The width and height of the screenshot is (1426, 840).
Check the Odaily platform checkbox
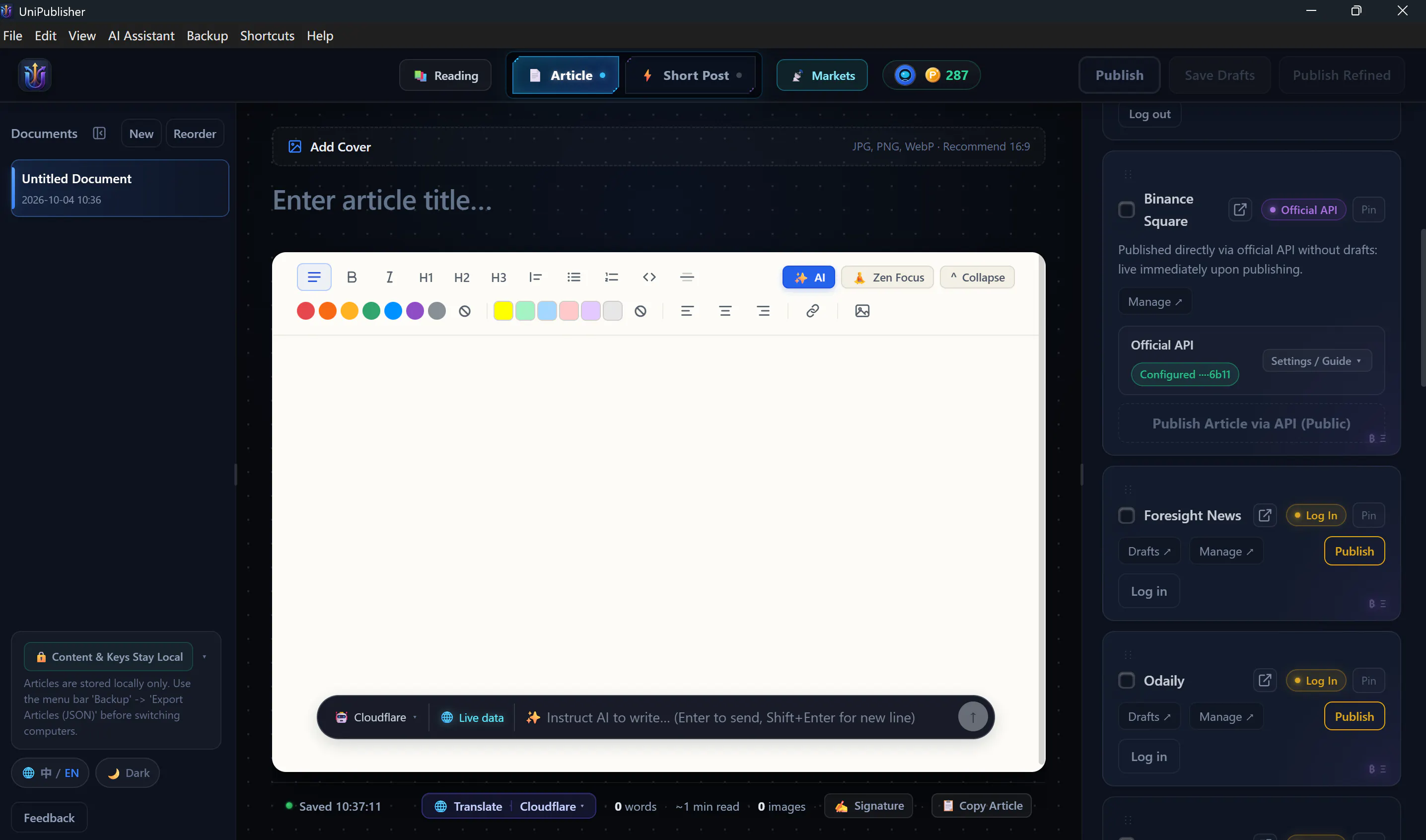coord(1127,681)
